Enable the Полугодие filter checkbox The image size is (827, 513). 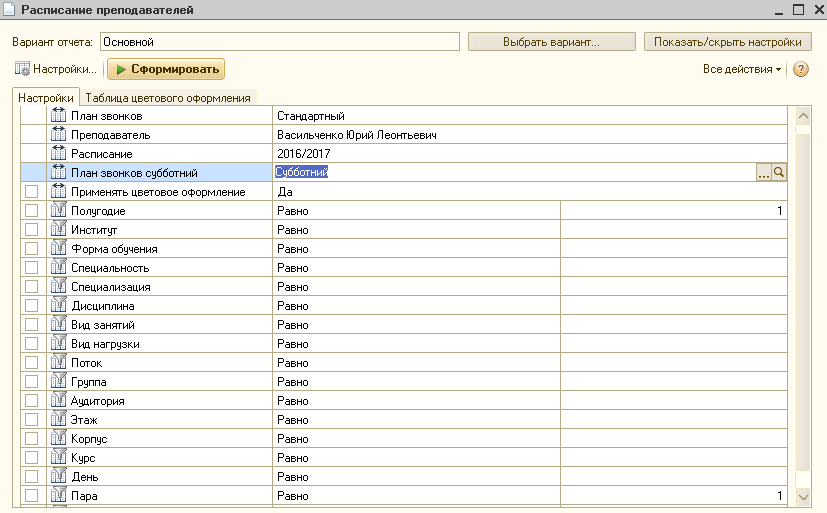32,210
